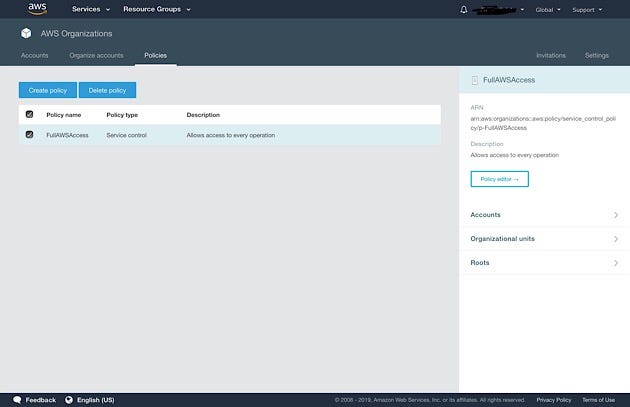Click the language globe icon
Image resolution: width=630 pixels, height=407 pixels.
tap(69, 400)
